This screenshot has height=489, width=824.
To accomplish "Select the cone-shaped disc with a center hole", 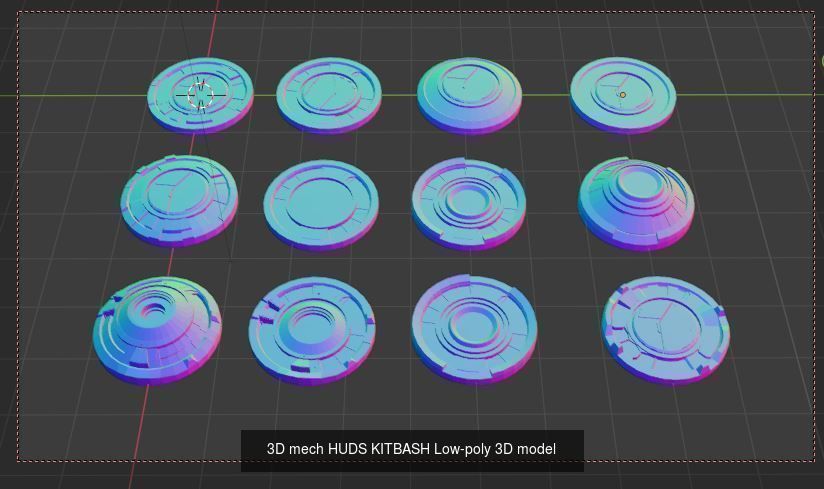I will click(x=157, y=331).
